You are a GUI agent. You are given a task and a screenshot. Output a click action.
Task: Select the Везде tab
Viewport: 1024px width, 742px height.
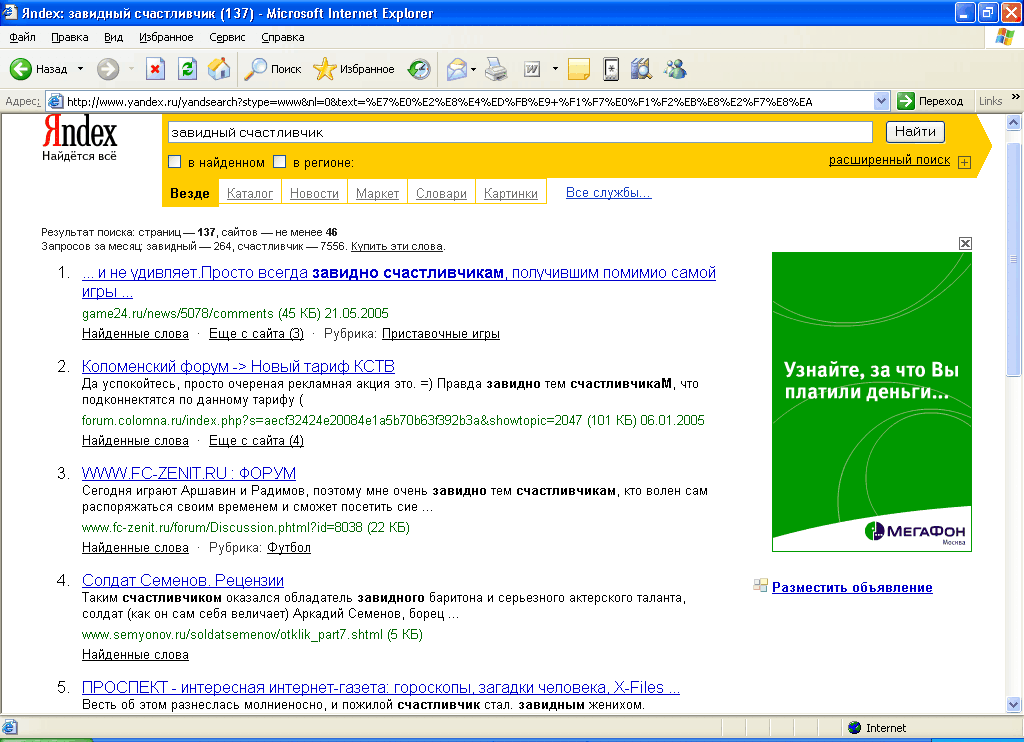[190, 193]
